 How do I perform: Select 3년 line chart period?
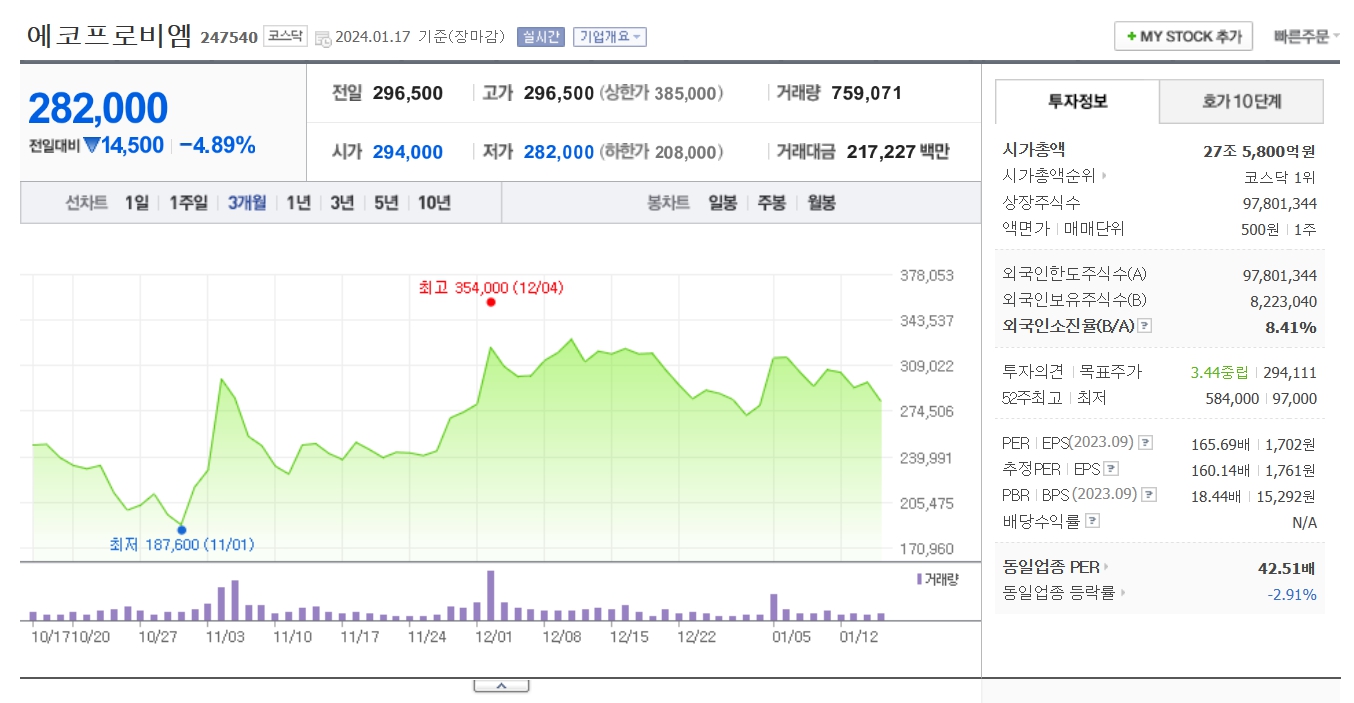coord(342,203)
